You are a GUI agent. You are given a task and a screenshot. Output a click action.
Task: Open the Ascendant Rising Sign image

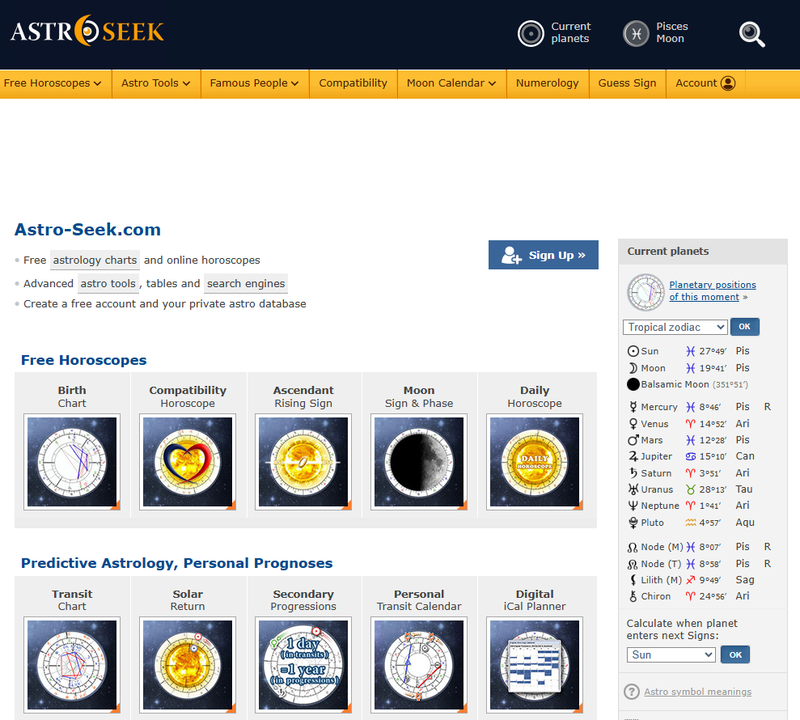pos(304,462)
